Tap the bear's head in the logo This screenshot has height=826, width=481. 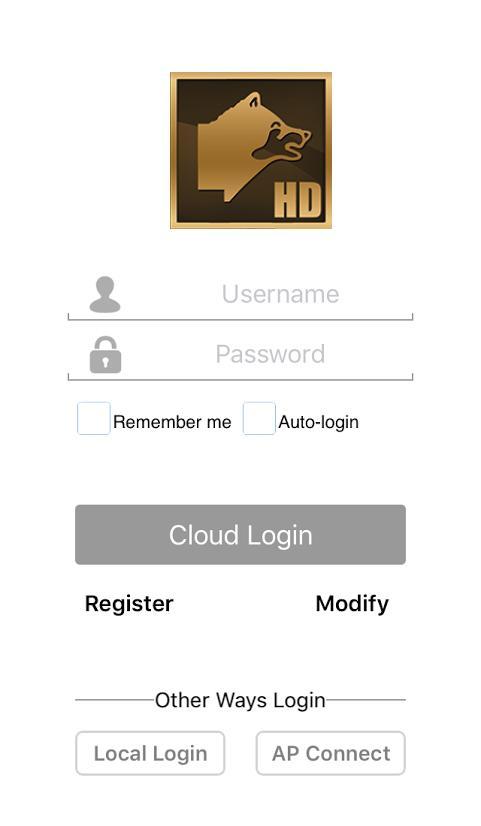pos(277,129)
